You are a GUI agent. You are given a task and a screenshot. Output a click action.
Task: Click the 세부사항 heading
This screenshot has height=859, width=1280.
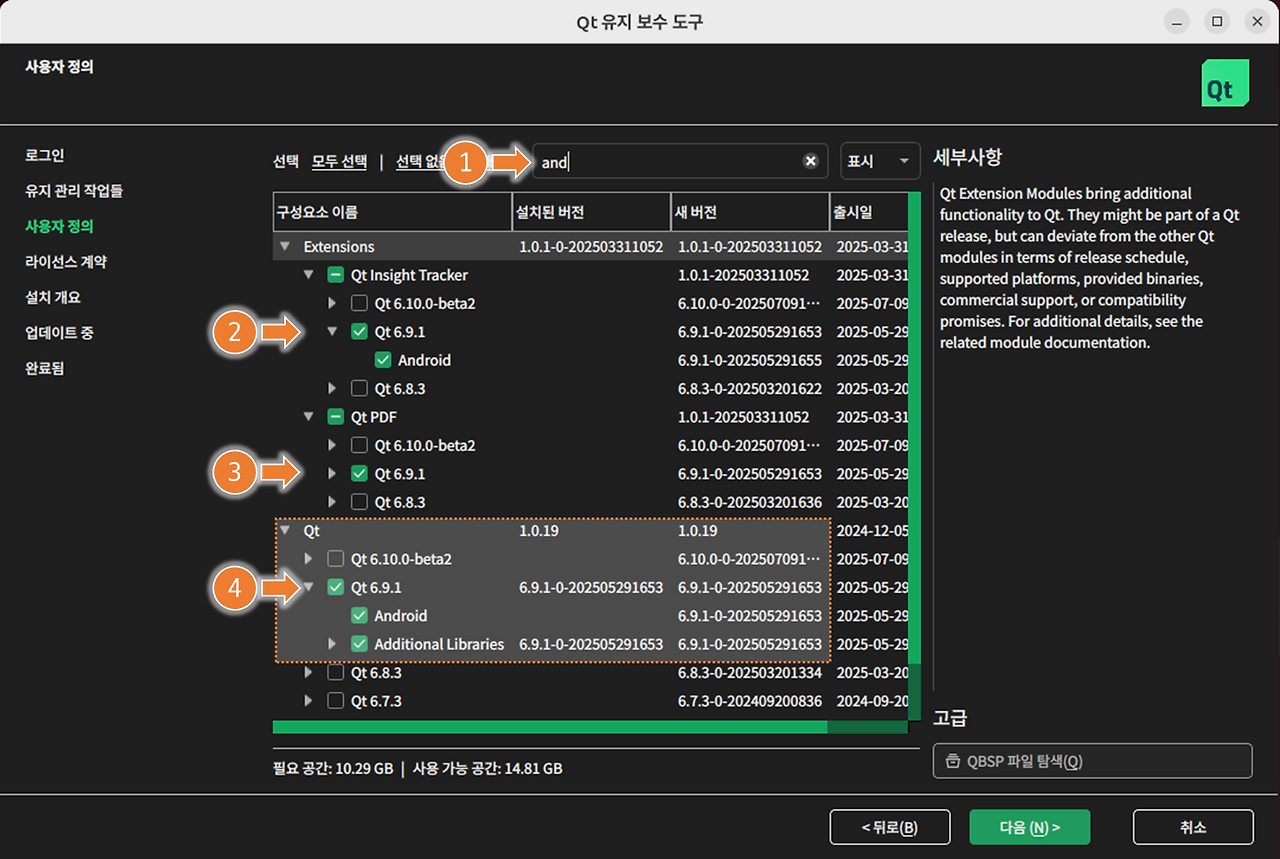967,156
